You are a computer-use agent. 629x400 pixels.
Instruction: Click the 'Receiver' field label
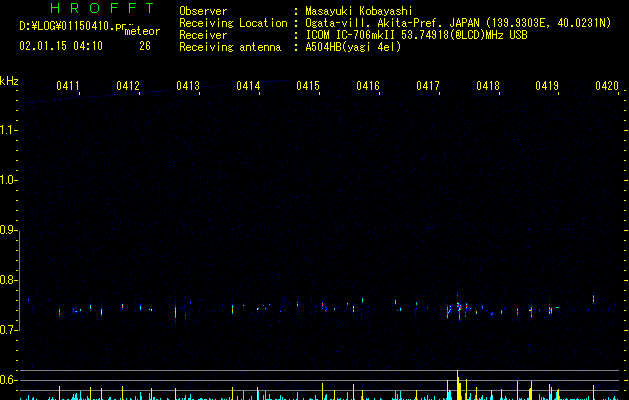coord(203,35)
